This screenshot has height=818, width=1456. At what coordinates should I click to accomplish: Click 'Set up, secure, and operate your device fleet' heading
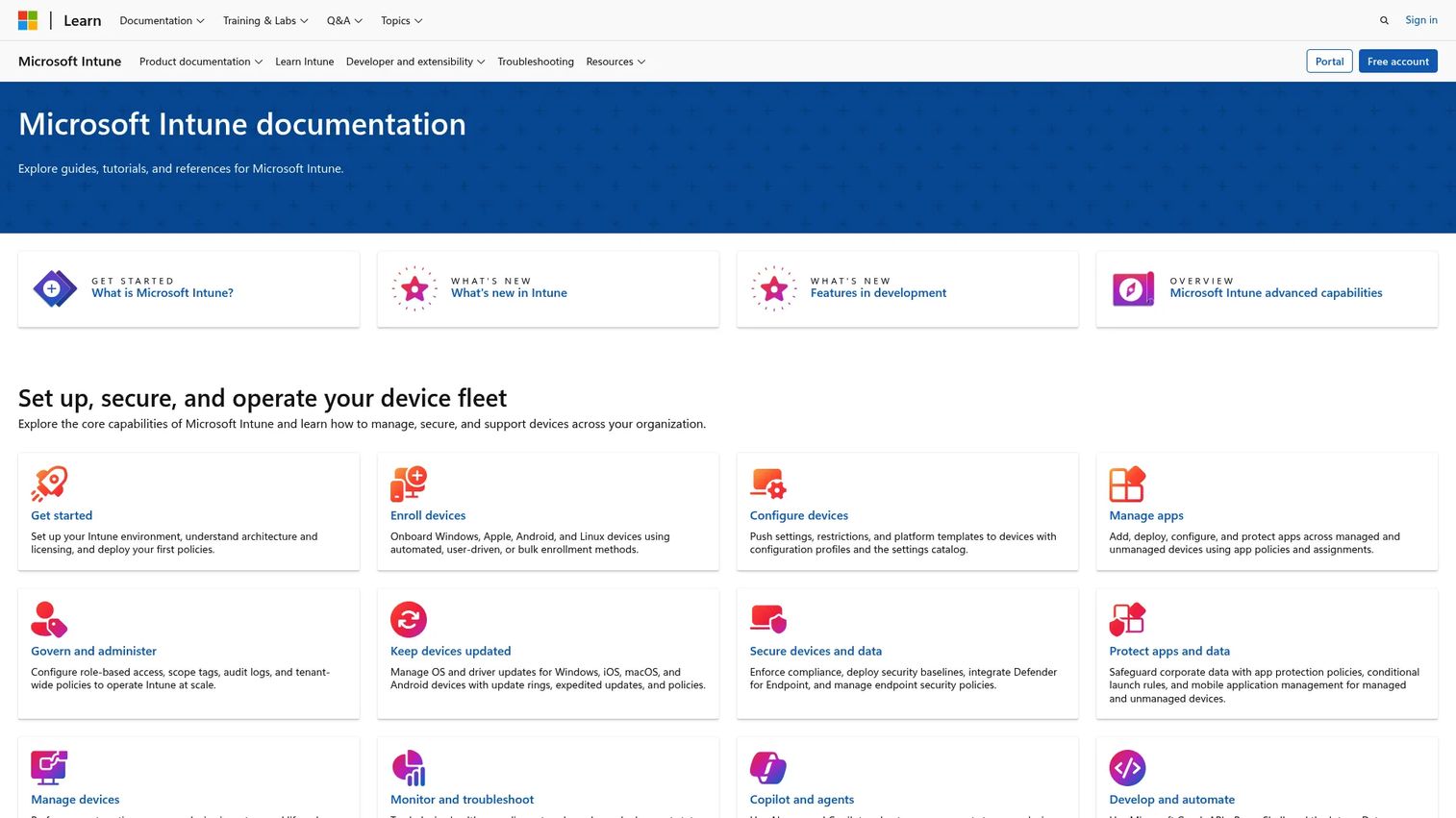[263, 398]
